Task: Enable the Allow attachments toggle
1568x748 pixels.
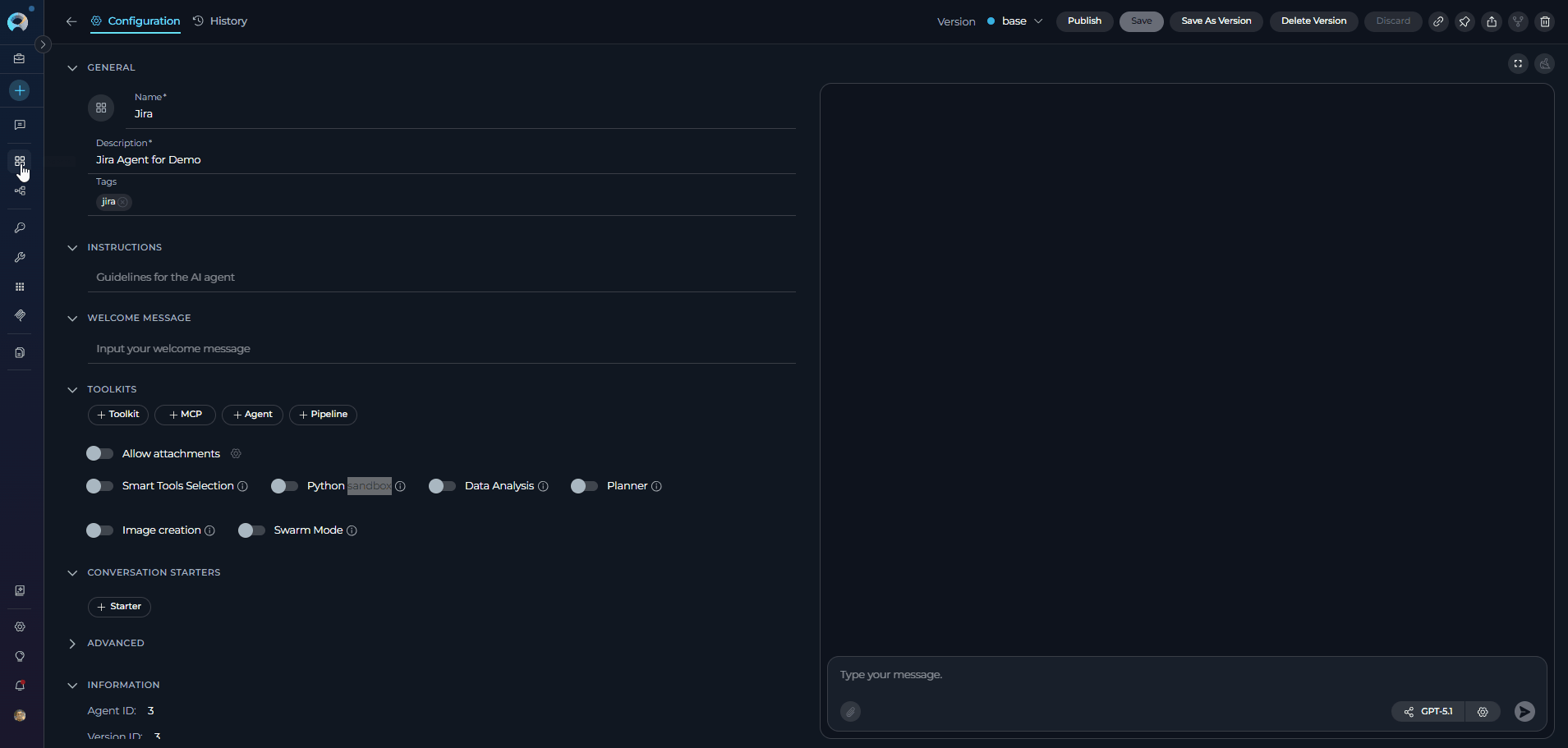Action: tap(99, 453)
